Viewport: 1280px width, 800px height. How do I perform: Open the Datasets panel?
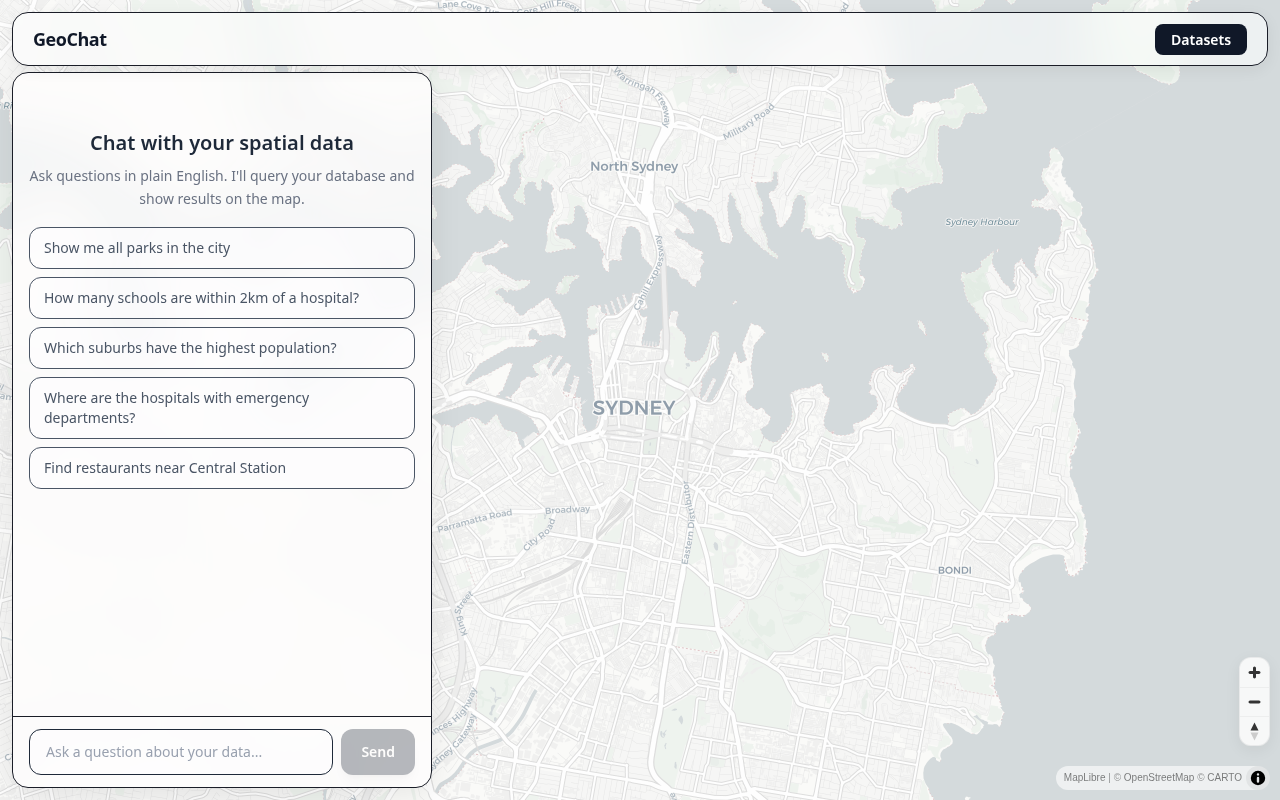point(1200,39)
